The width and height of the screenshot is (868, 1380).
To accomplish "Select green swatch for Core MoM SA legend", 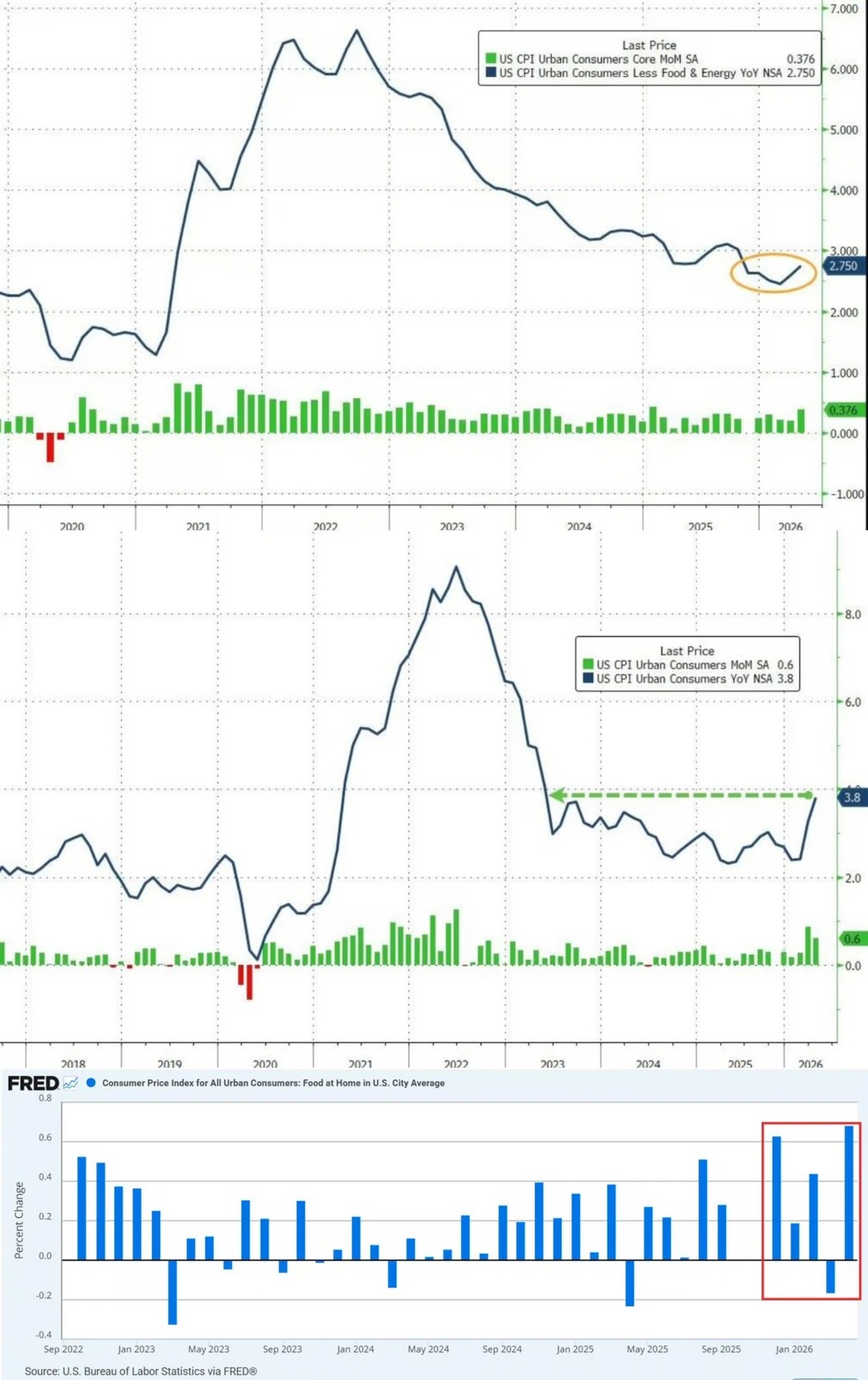I will (x=491, y=59).
